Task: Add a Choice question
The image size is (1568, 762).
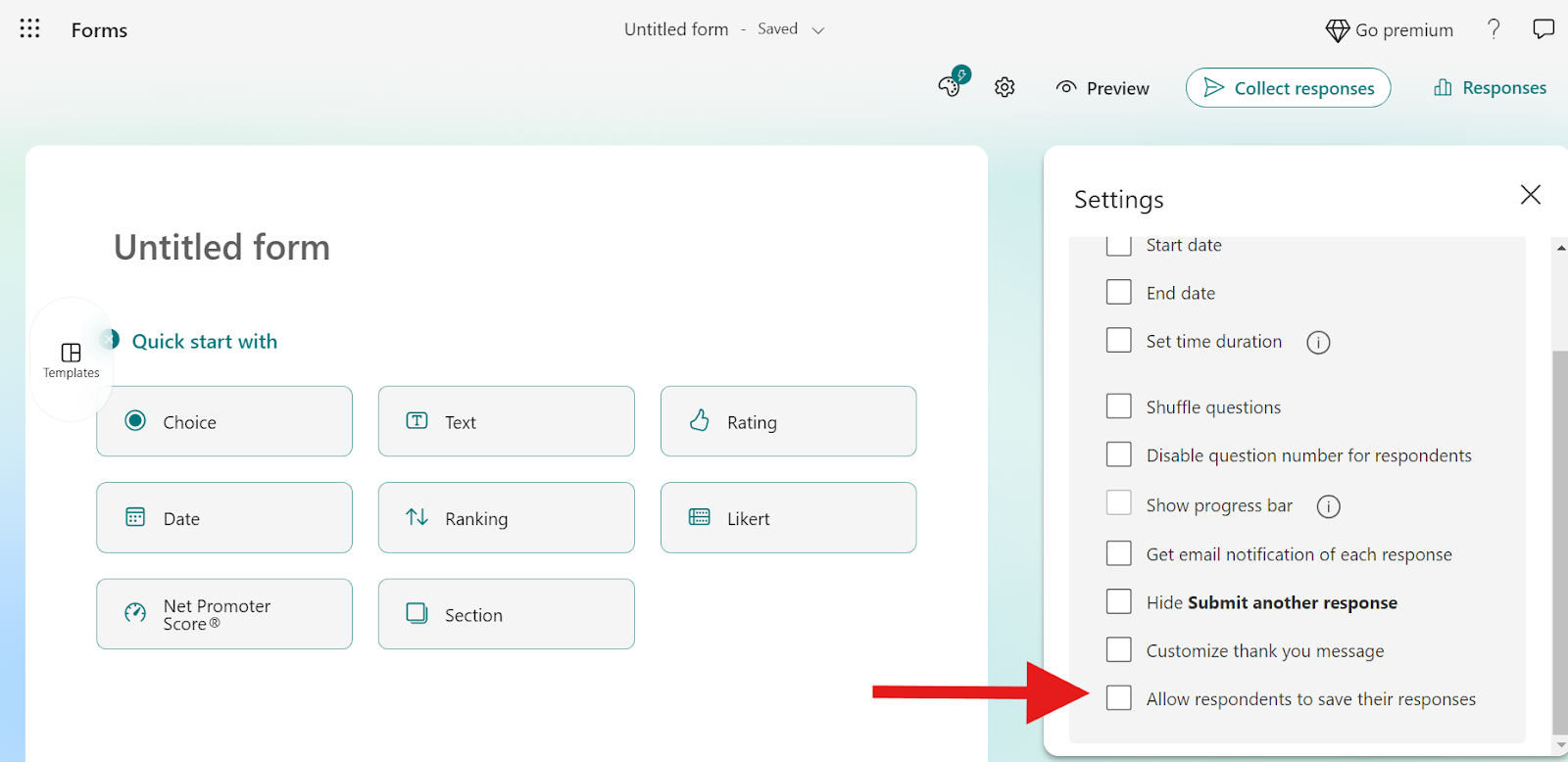Action: [x=224, y=421]
